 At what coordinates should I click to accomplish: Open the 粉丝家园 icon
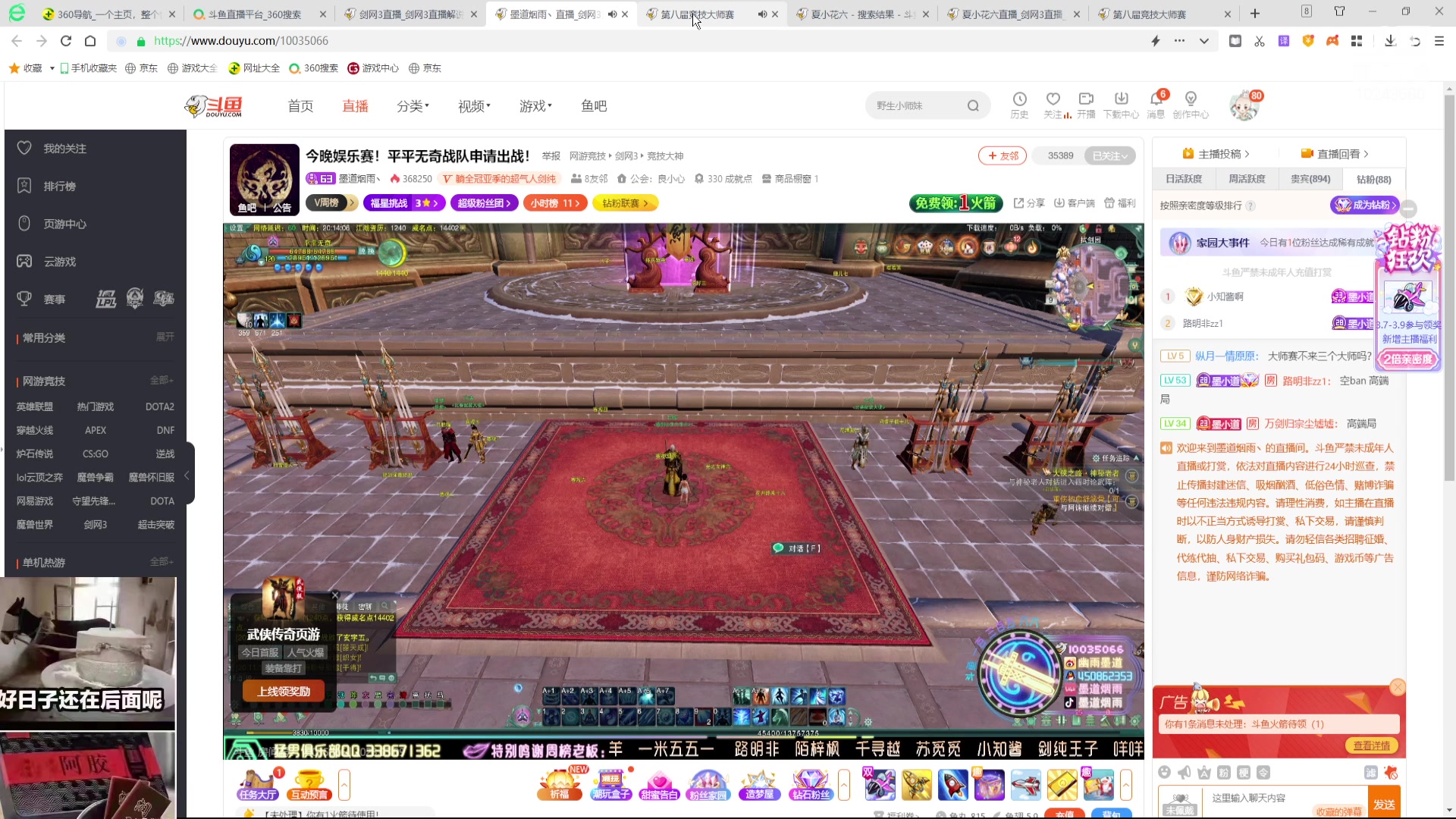click(x=708, y=785)
